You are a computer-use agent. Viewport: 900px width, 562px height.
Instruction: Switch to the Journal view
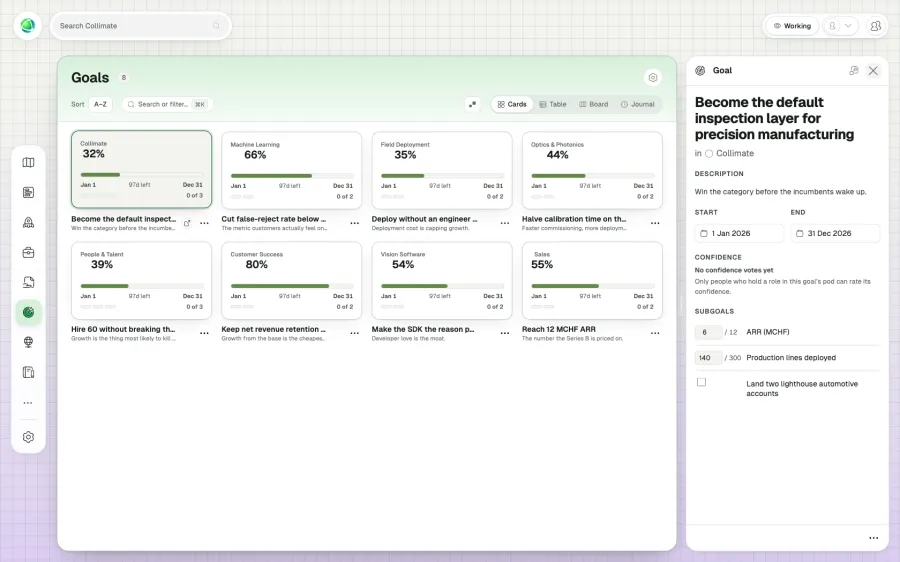coord(638,104)
